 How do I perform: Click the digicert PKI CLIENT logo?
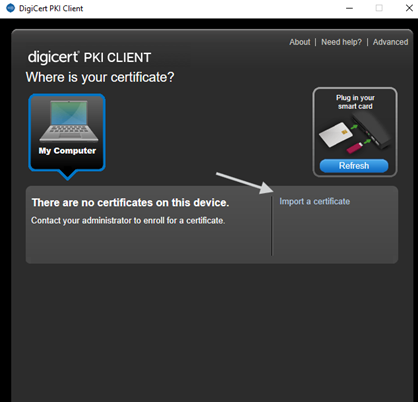pyautogui.click(x=89, y=57)
